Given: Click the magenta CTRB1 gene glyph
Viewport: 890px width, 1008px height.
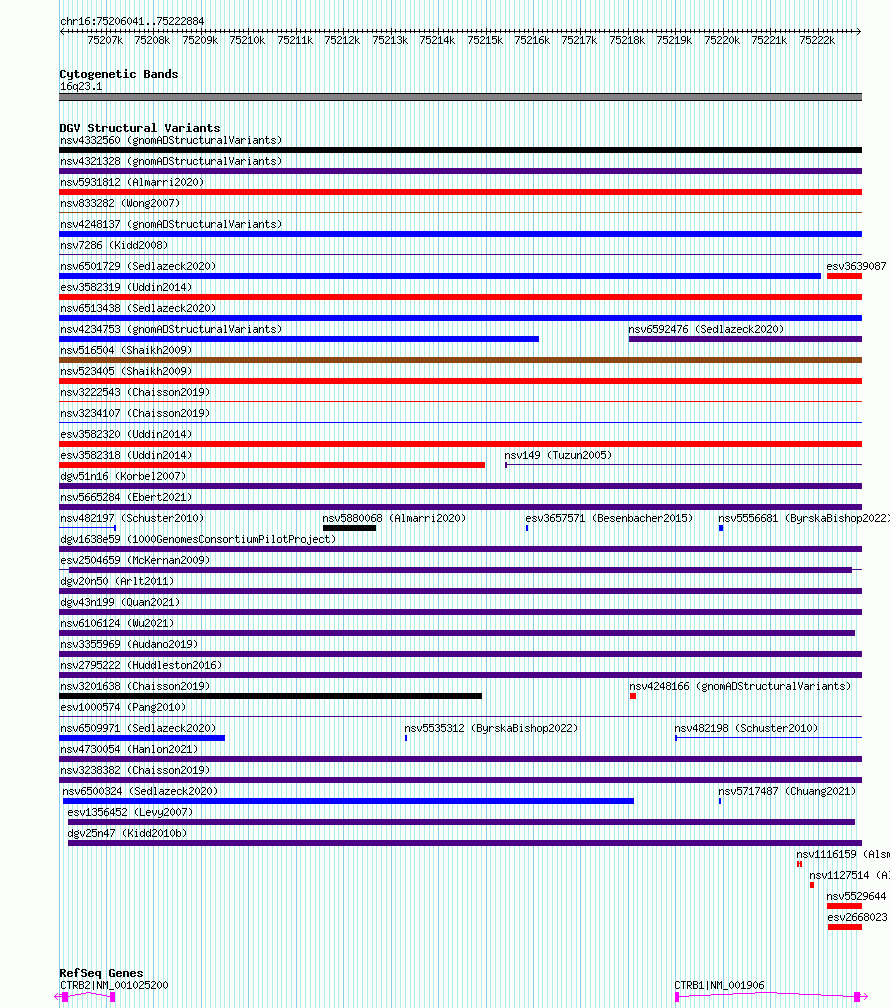Looking at the screenshot, I should point(771,996).
